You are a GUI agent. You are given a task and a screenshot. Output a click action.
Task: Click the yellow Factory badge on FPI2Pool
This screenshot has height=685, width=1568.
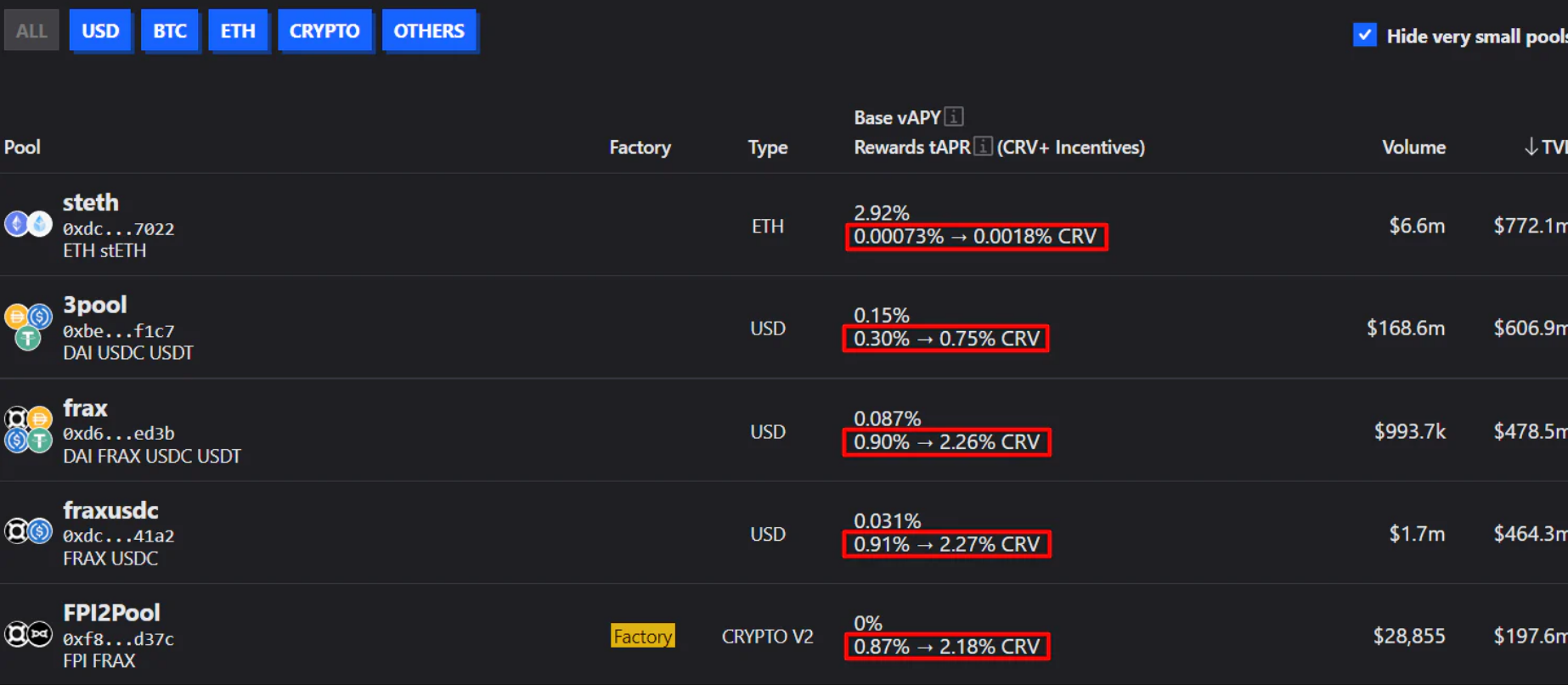pos(642,636)
